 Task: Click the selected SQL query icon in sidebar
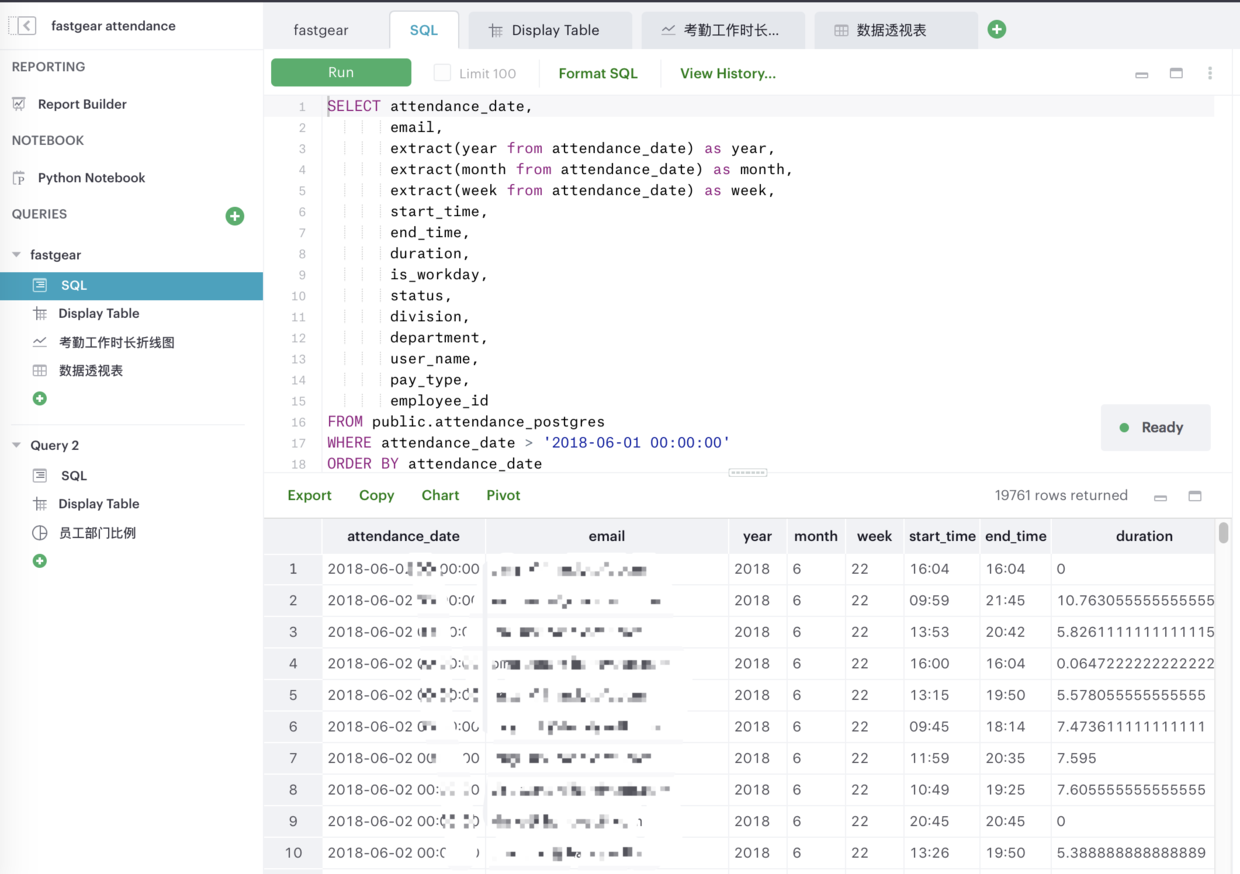40,285
